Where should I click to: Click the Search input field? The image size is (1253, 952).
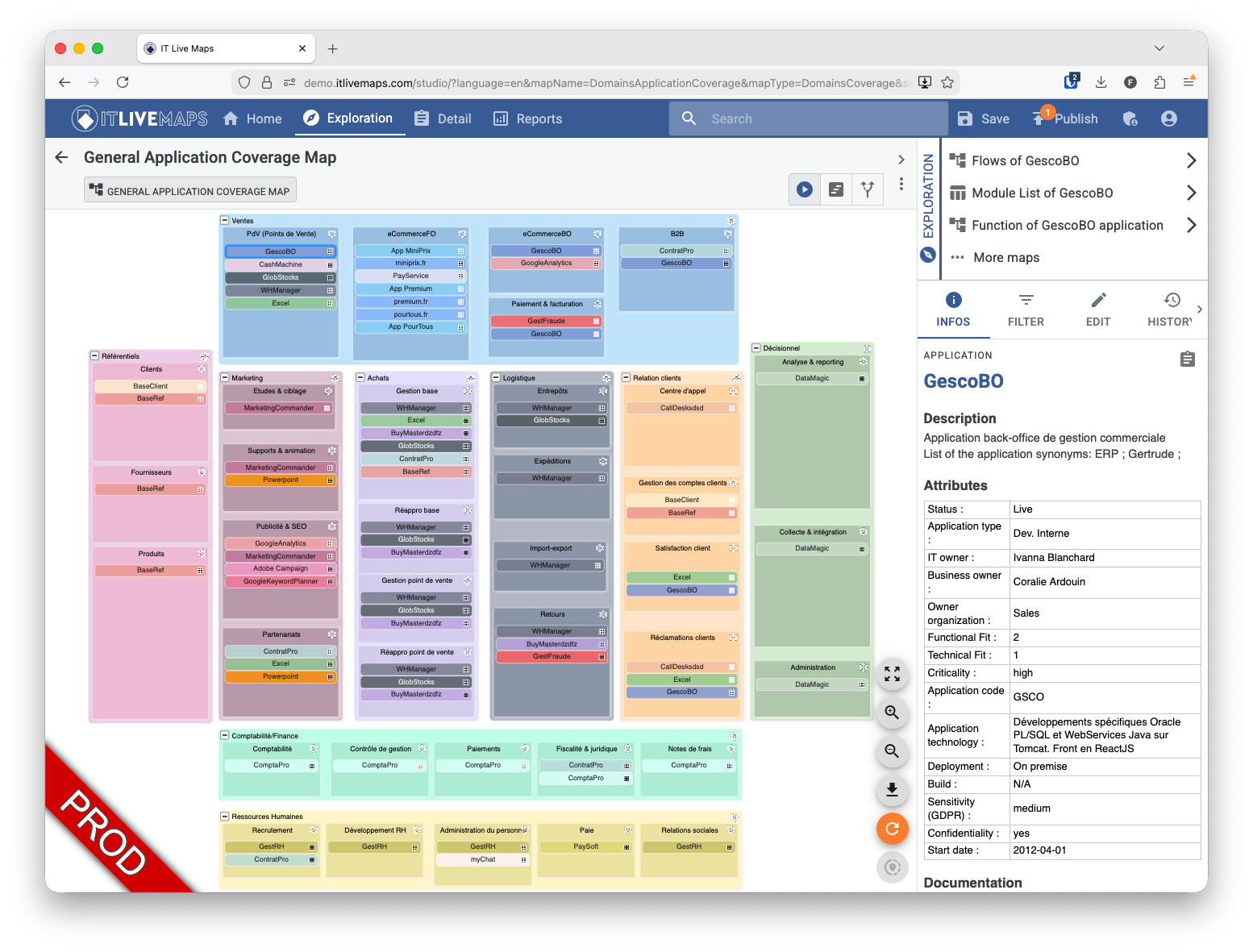tap(809, 118)
